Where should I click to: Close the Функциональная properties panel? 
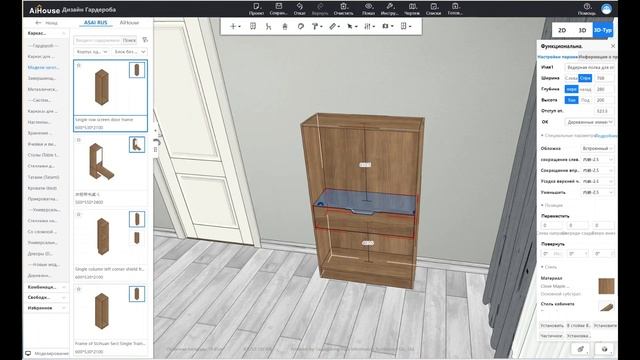point(613,46)
